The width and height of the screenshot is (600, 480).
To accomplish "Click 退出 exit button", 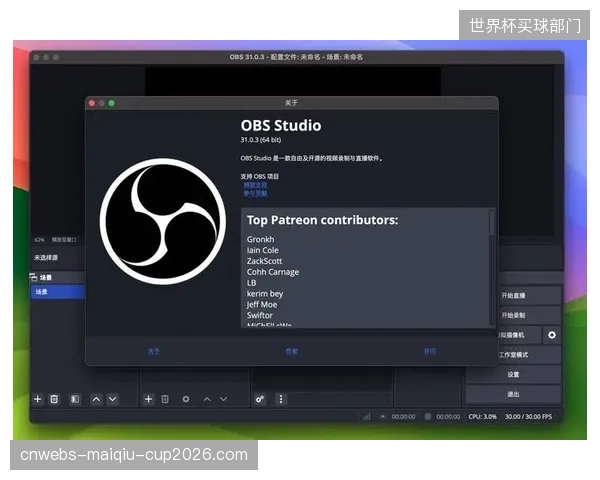I will pos(514,394).
